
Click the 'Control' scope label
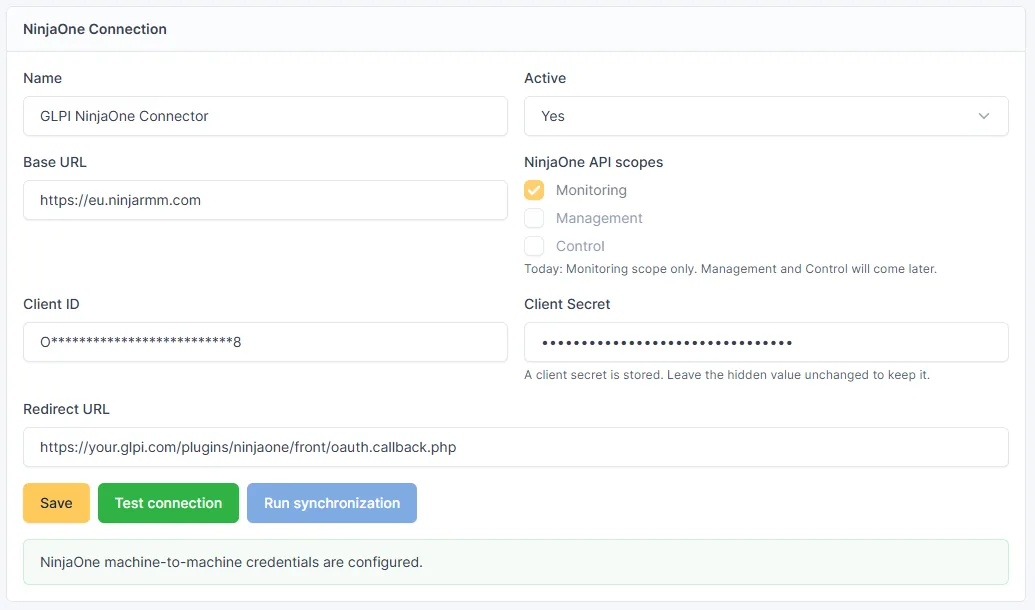(580, 246)
